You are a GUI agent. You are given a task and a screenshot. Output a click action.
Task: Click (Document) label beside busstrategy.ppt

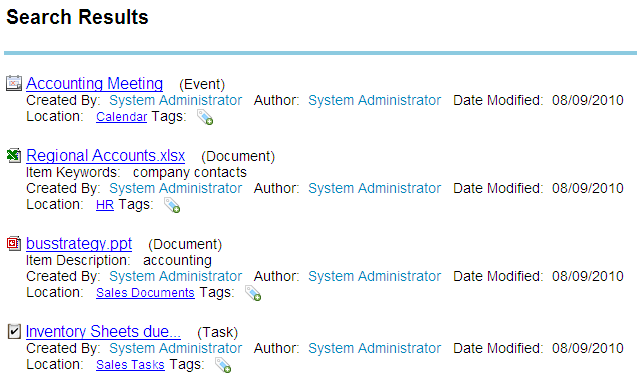(x=185, y=245)
